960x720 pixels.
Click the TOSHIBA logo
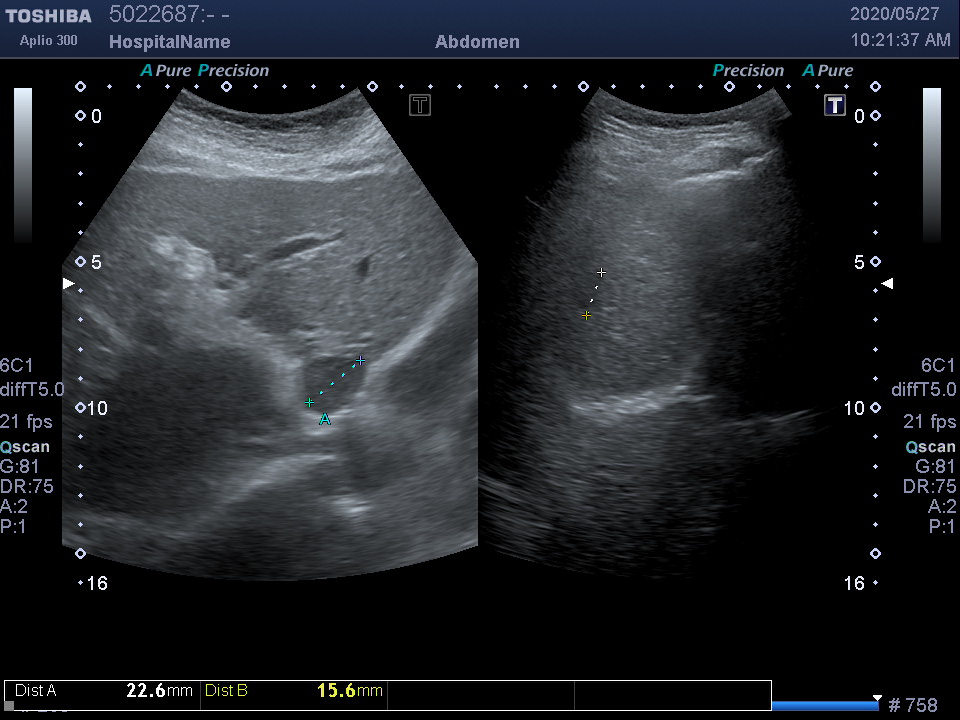coord(48,16)
